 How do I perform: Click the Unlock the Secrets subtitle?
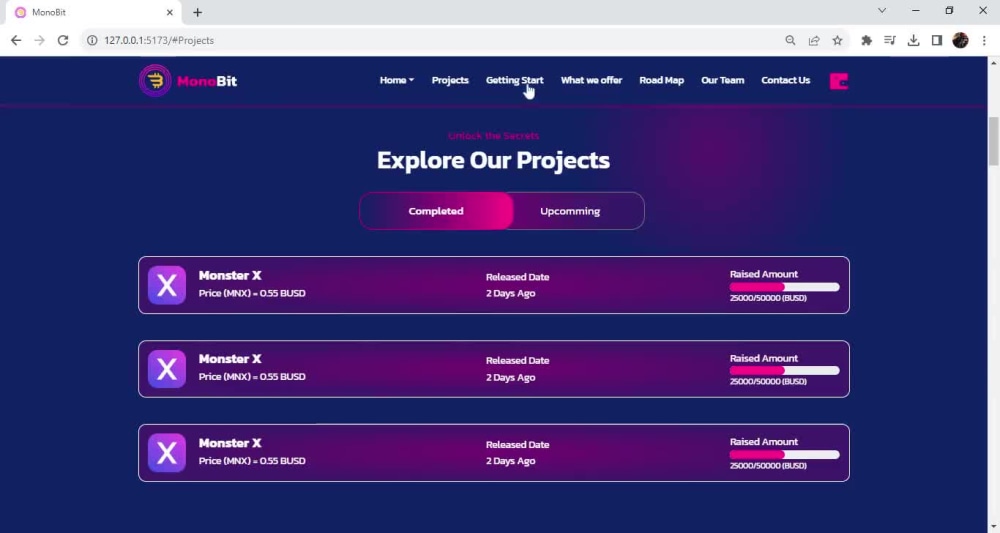point(493,136)
